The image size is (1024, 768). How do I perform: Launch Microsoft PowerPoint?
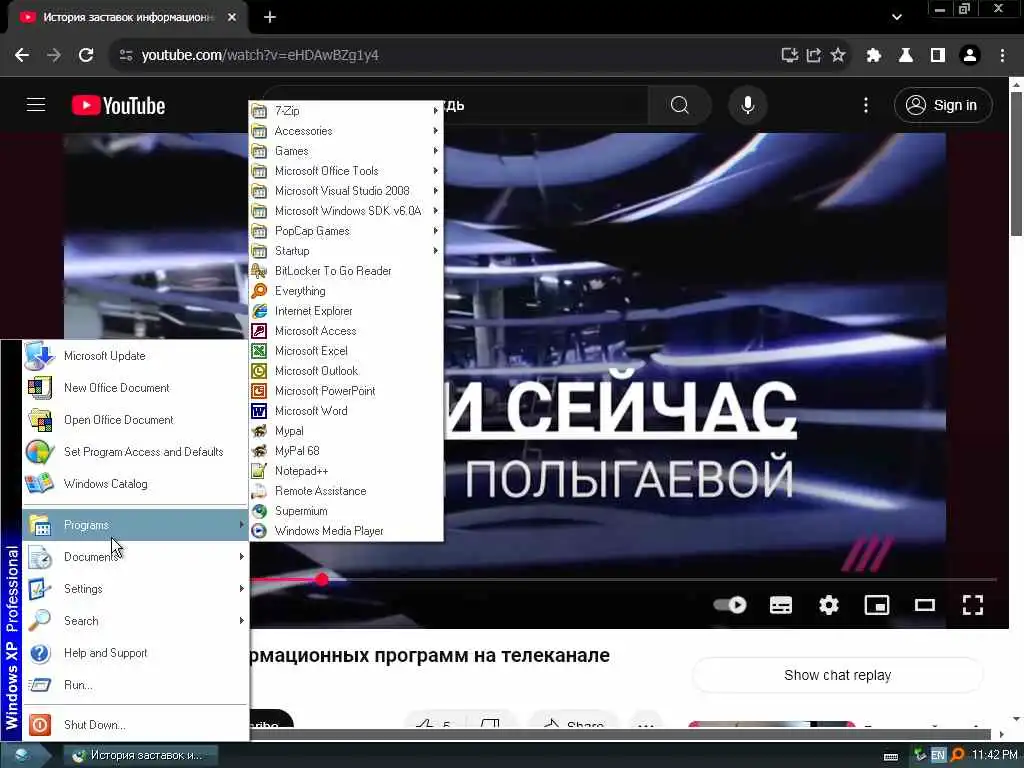click(346, 391)
